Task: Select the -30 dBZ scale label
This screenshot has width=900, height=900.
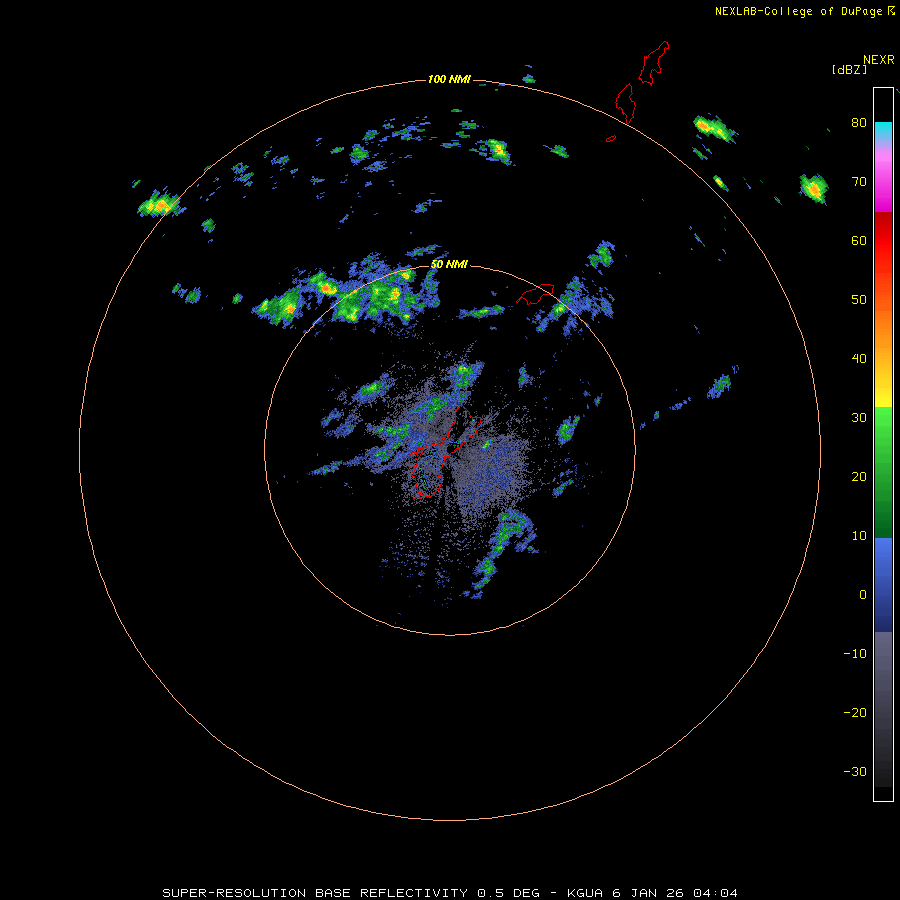Action: pyautogui.click(x=855, y=771)
